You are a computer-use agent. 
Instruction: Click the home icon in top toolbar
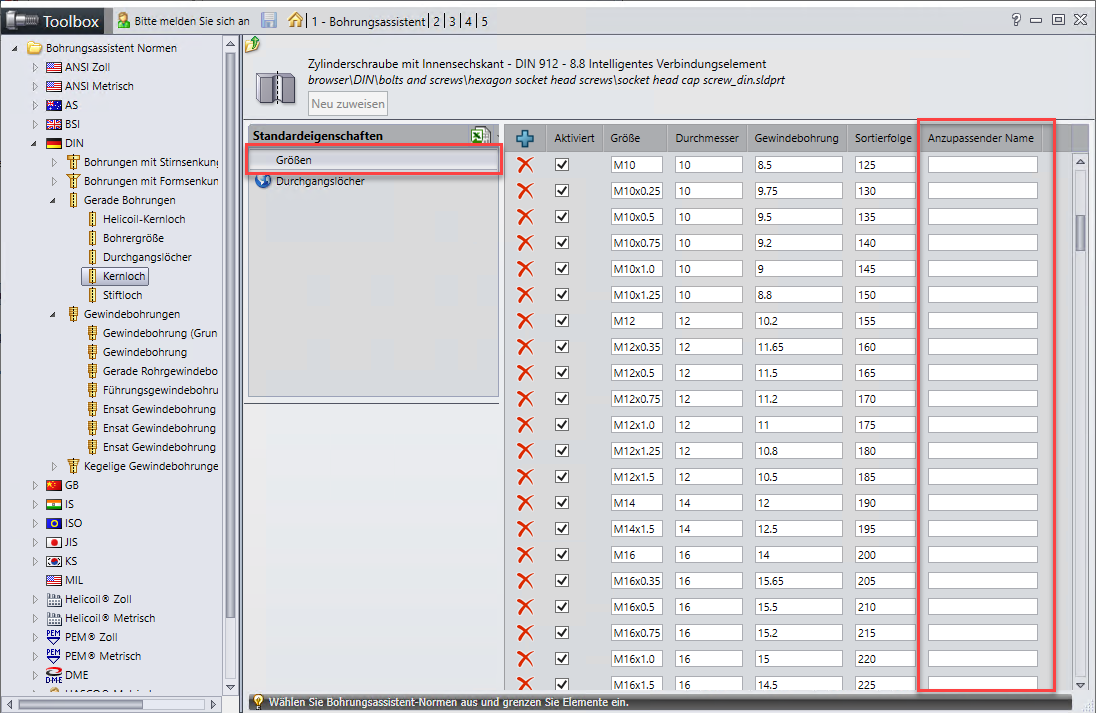tap(295, 20)
